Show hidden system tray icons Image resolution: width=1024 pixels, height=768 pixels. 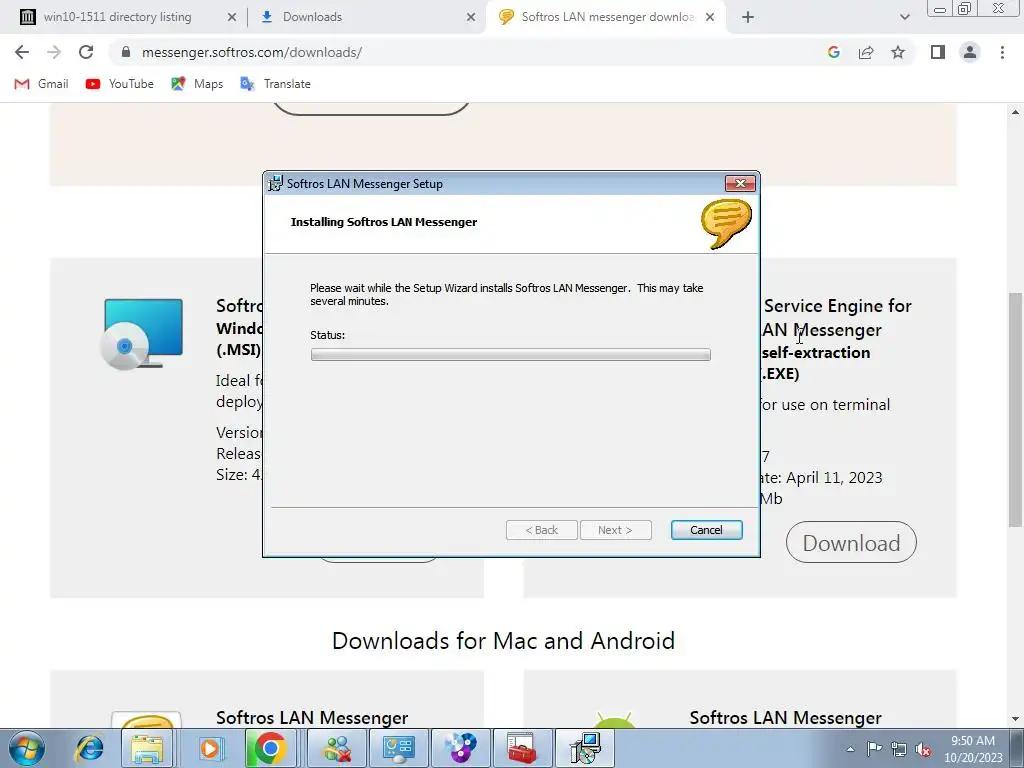point(850,749)
